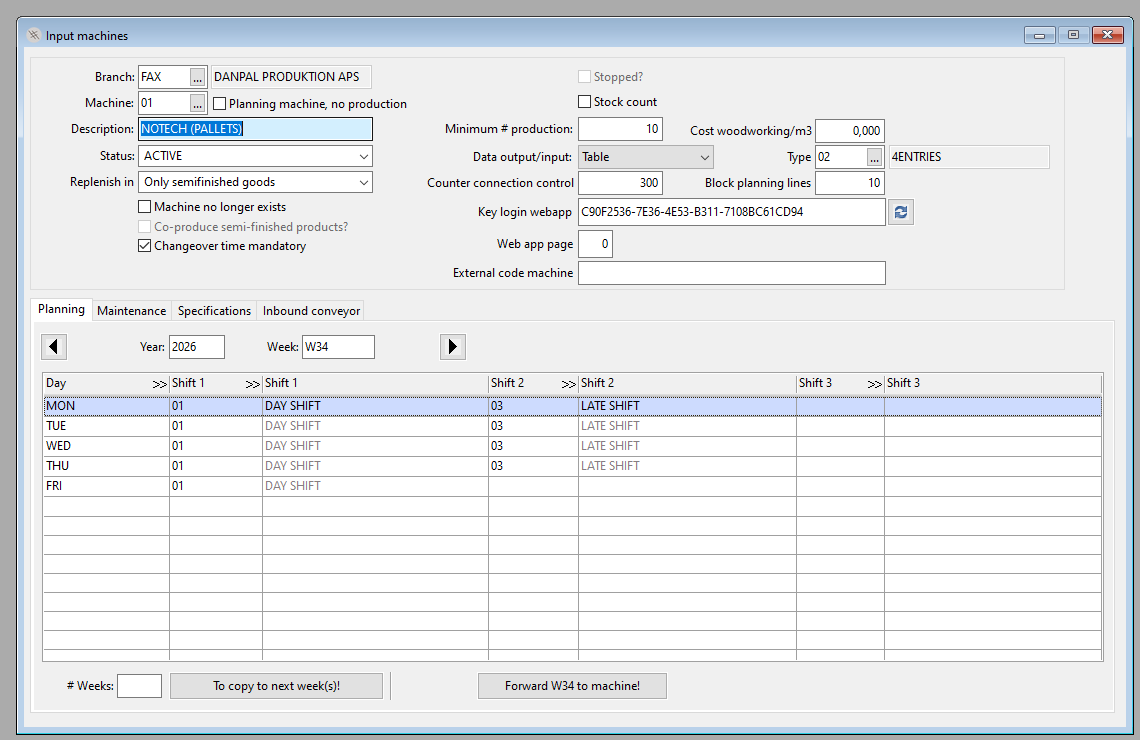Open the Inbound conveyor tab
Image resolution: width=1140 pixels, height=740 pixels.
point(311,310)
